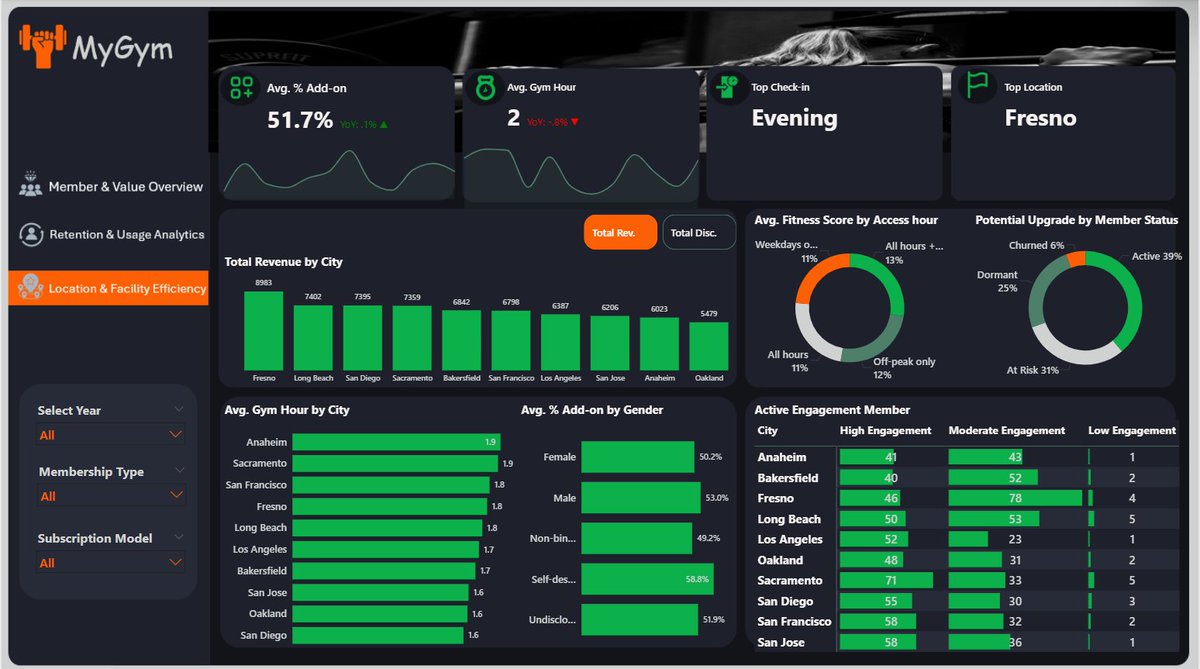Collapse the Subscription Model slicer chevron
1200x669 pixels.
click(x=178, y=537)
